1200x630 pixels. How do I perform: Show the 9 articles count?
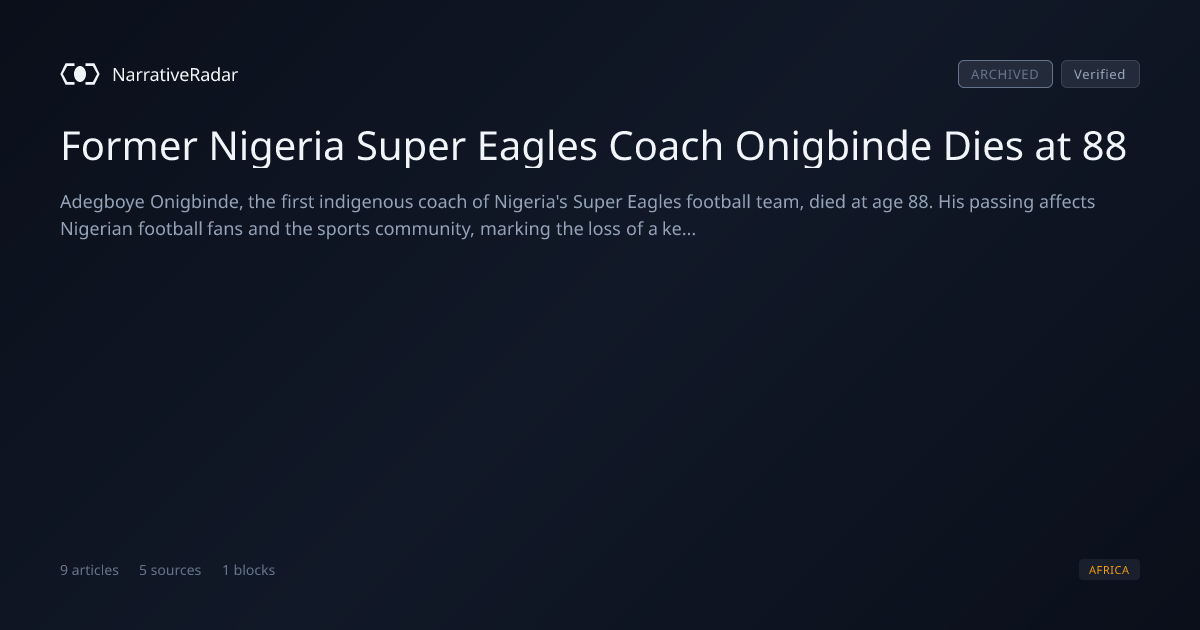click(89, 570)
